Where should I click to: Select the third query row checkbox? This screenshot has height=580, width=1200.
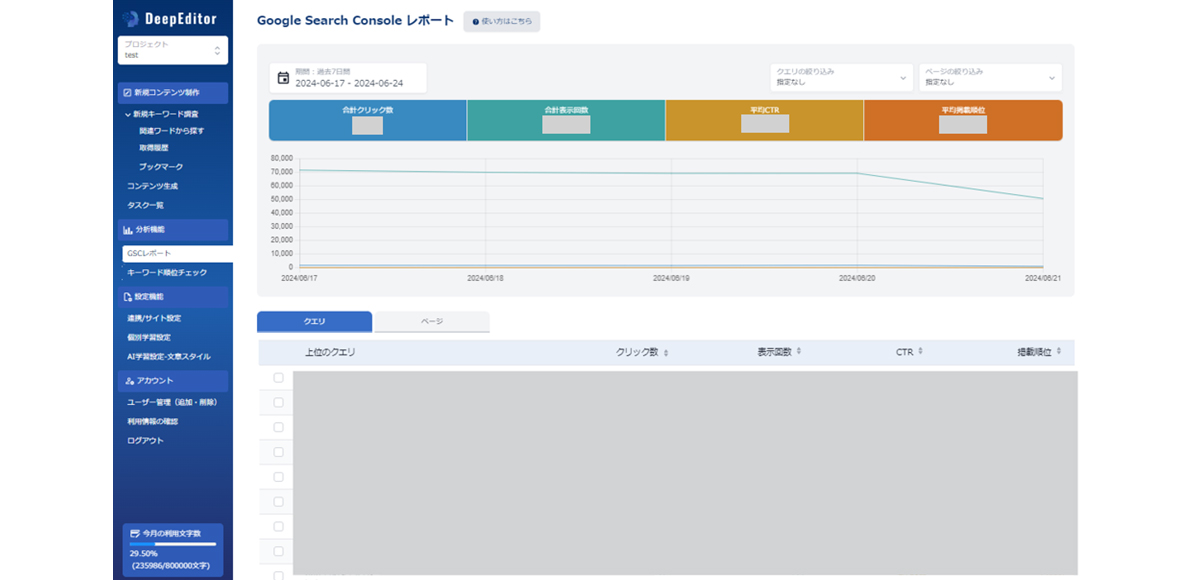(x=278, y=427)
